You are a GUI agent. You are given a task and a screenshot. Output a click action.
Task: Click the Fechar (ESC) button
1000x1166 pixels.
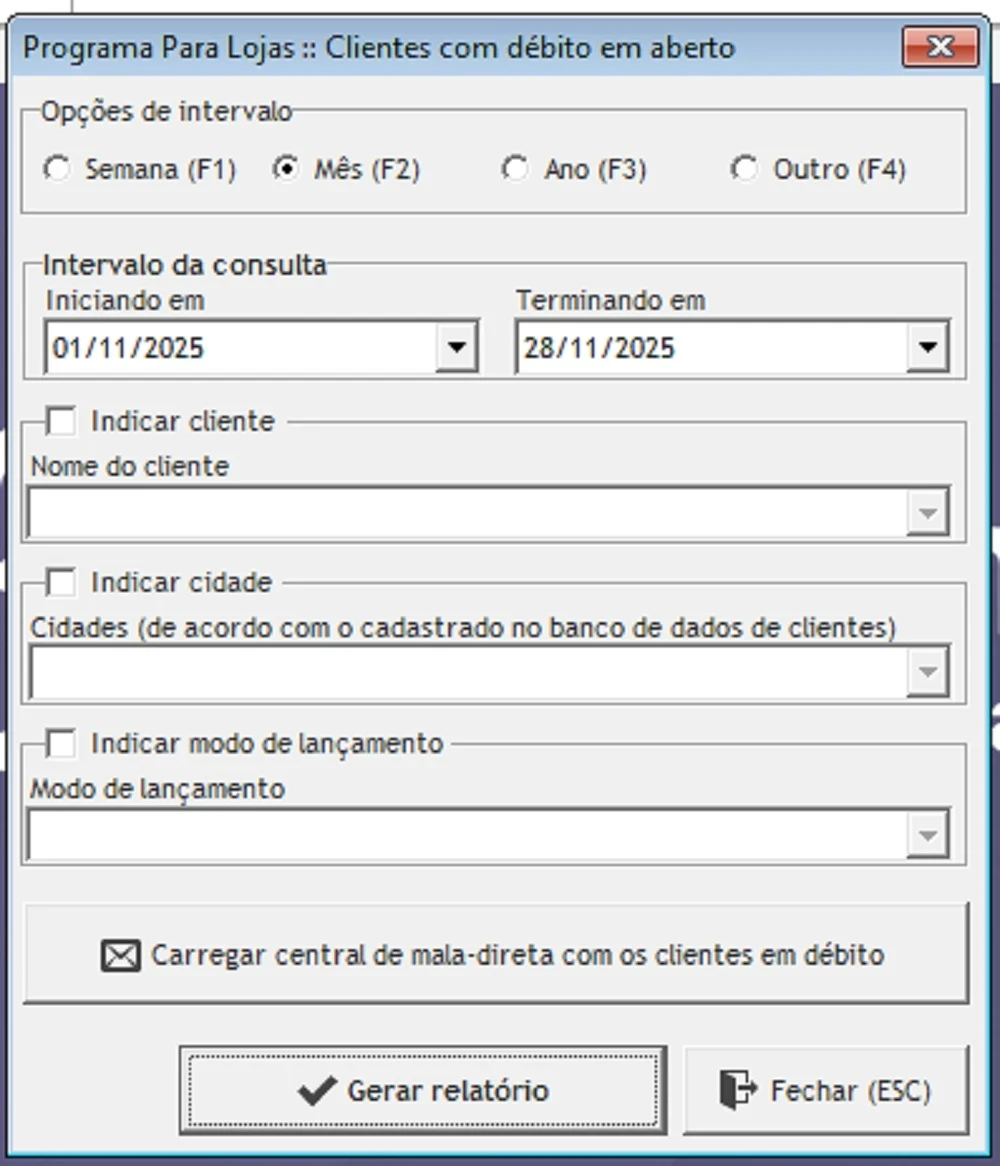[826, 1090]
